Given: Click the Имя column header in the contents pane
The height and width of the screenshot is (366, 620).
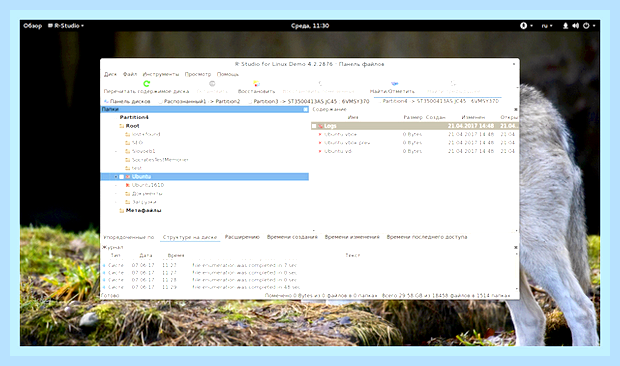Looking at the screenshot, I should (353, 117).
